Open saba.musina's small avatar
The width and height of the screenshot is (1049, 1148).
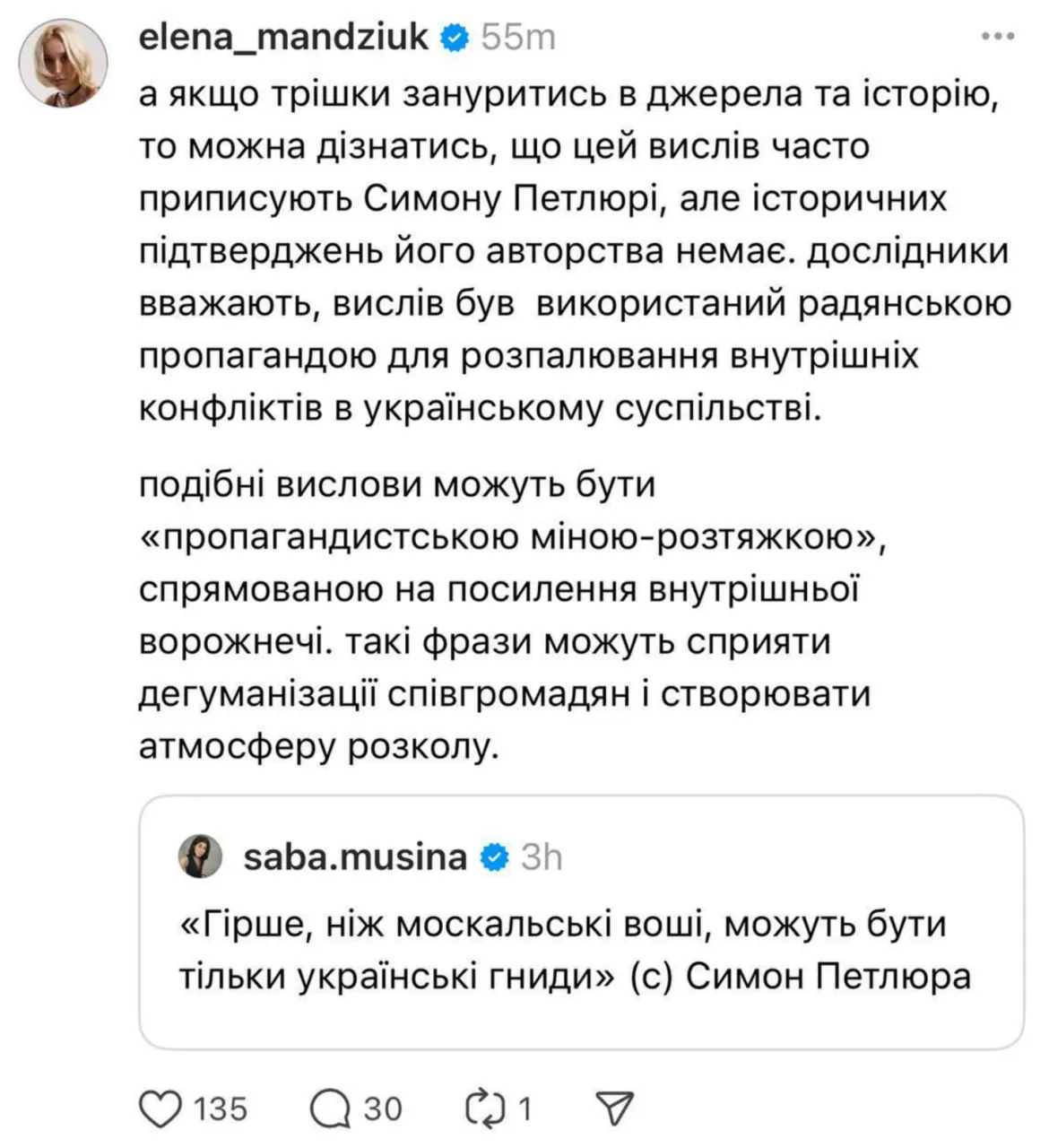200,857
